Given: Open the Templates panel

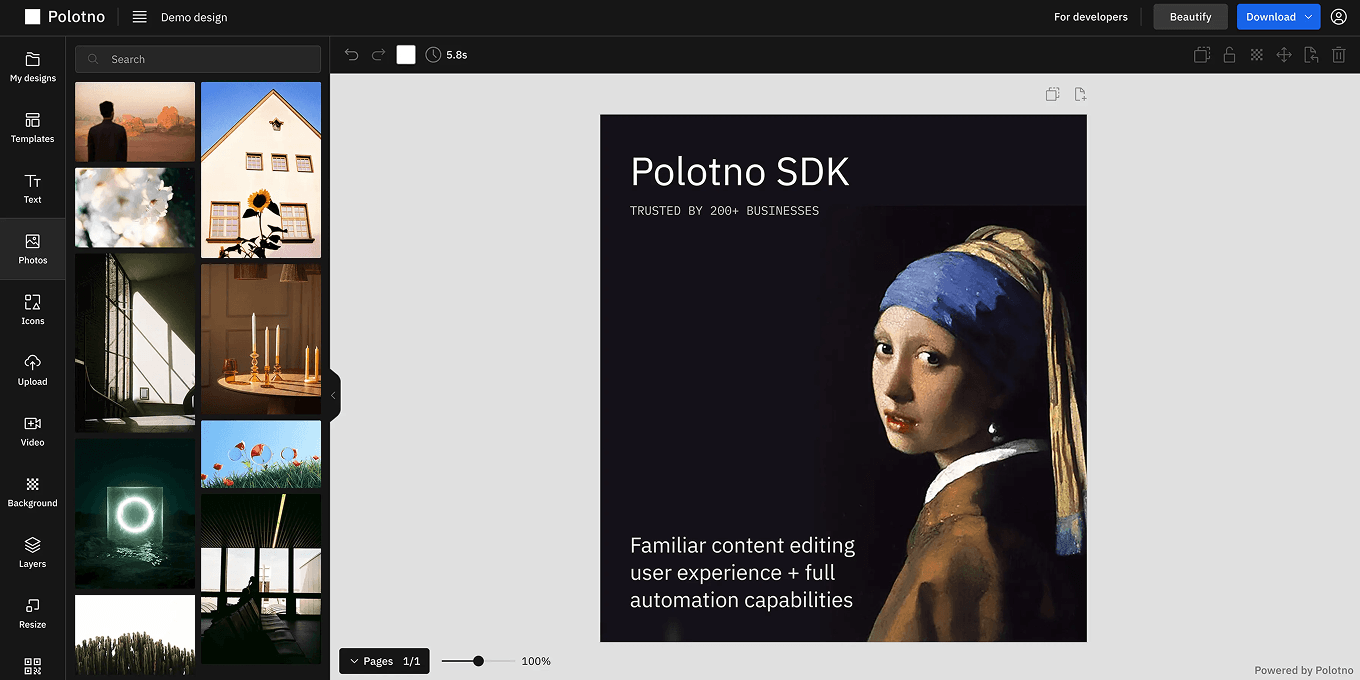Looking at the screenshot, I should 33,128.
